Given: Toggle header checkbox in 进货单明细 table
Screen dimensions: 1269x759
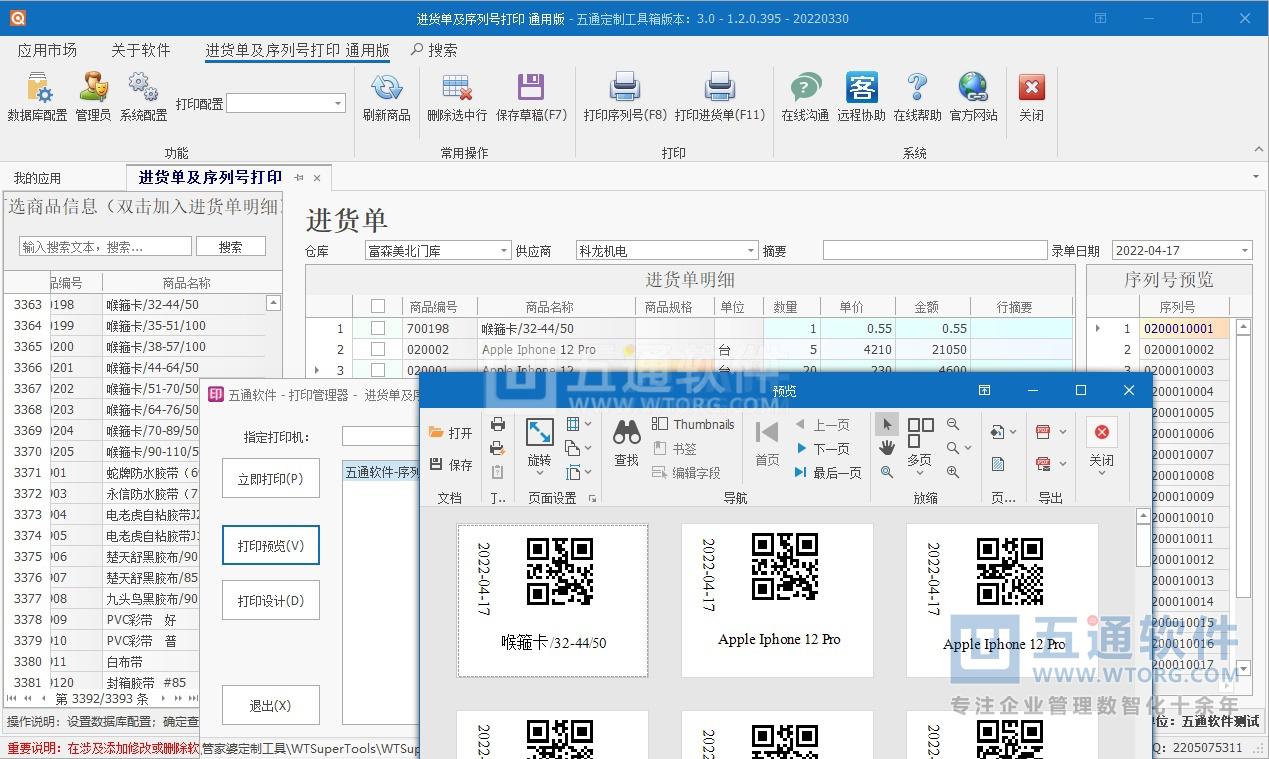Looking at the screenshot, I should [x=378, y=306].
